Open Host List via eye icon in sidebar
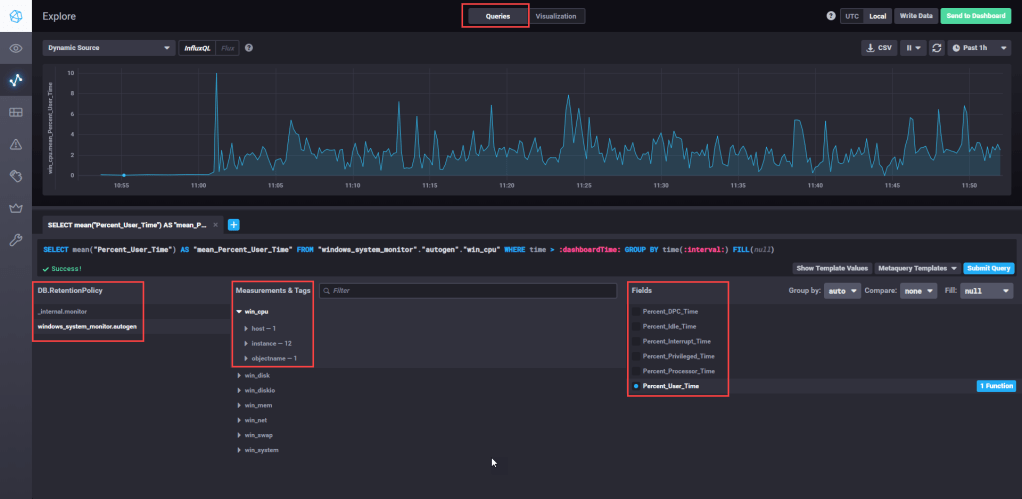 16,48
